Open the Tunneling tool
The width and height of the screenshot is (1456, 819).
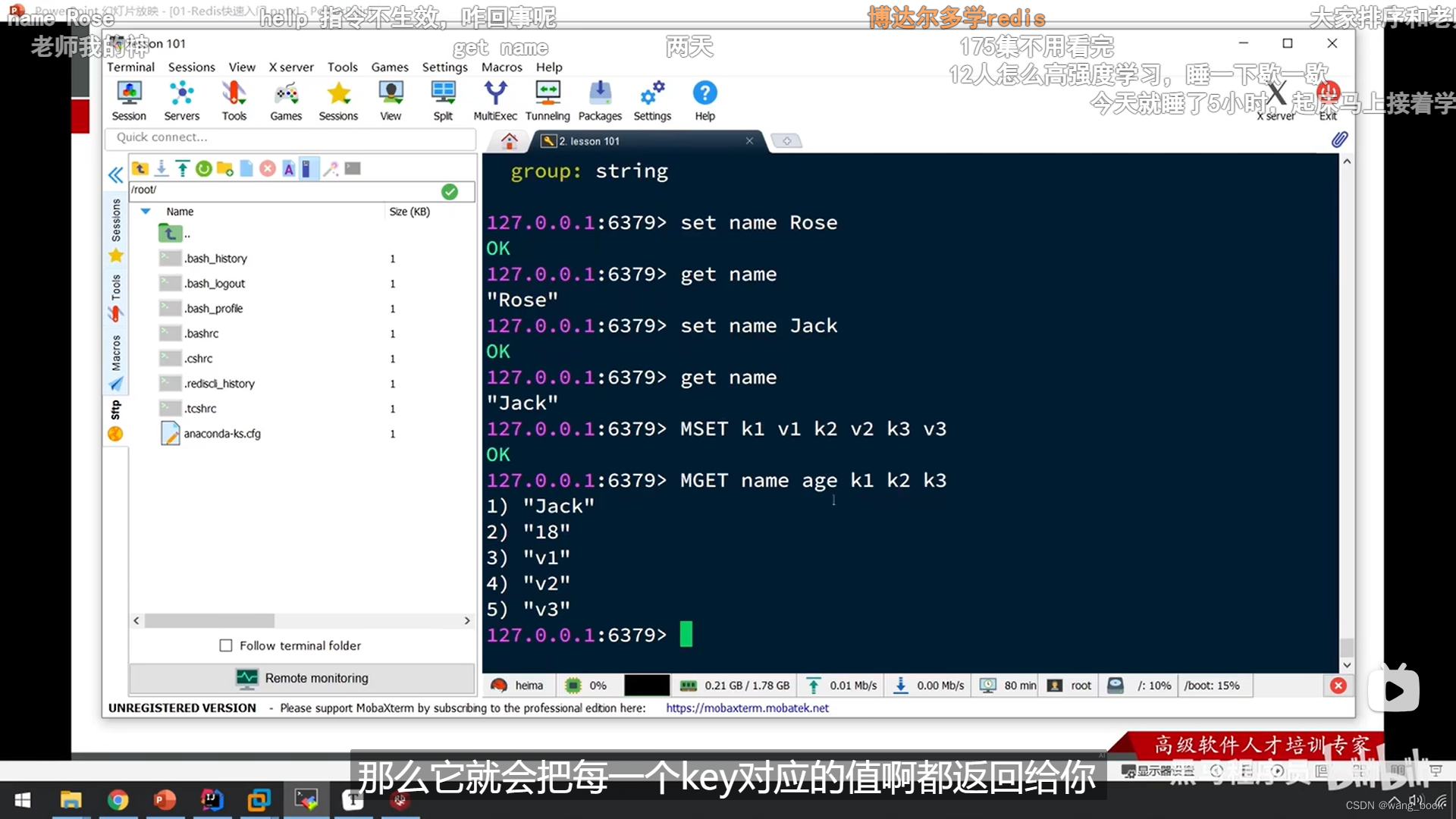point(547,100)
